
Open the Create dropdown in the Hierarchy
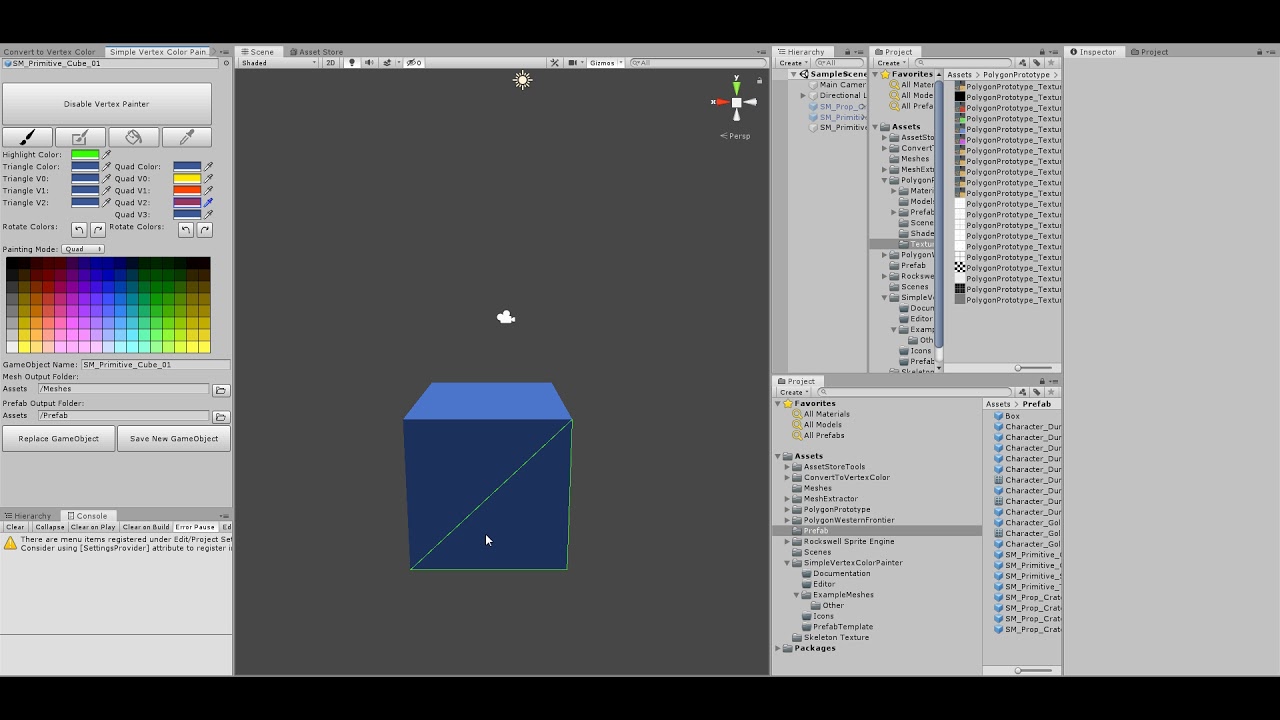[x=793, y=63]
